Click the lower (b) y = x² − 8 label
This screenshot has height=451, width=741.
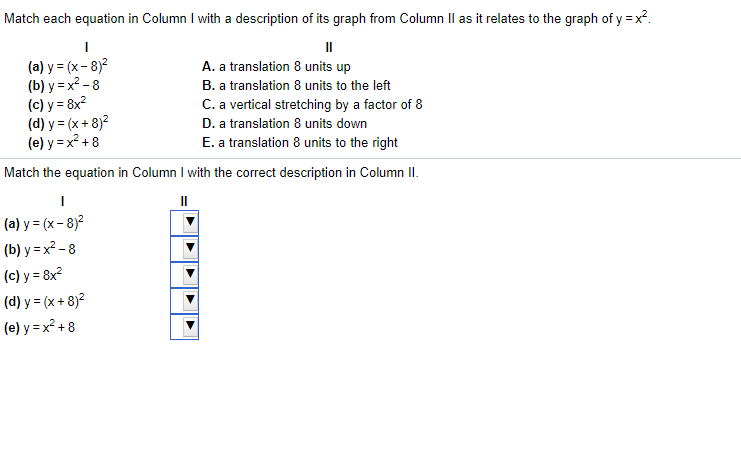[40, 249]
